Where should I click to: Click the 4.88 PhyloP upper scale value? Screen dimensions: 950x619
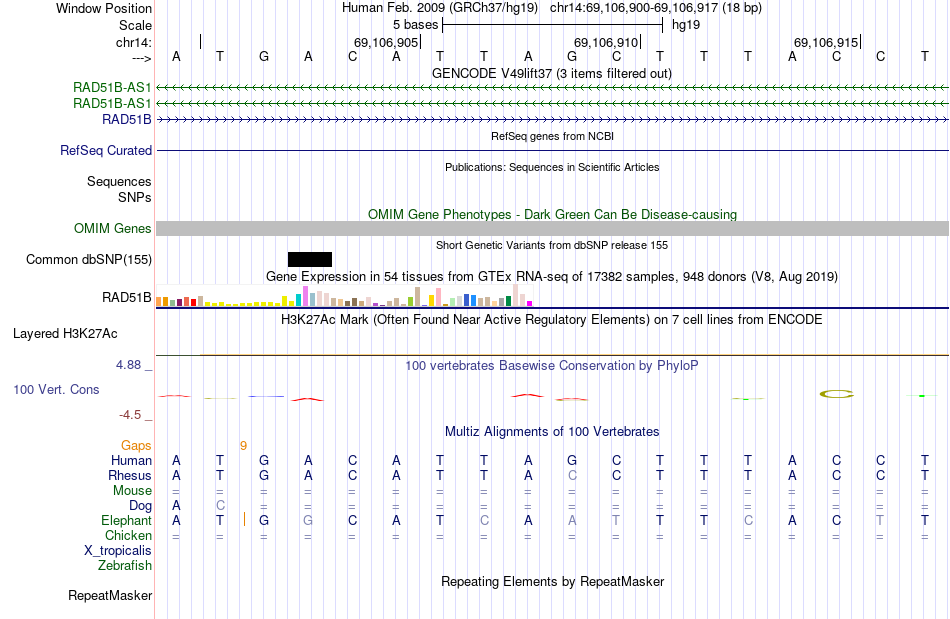pyautogui.click(x=128, y=365)
